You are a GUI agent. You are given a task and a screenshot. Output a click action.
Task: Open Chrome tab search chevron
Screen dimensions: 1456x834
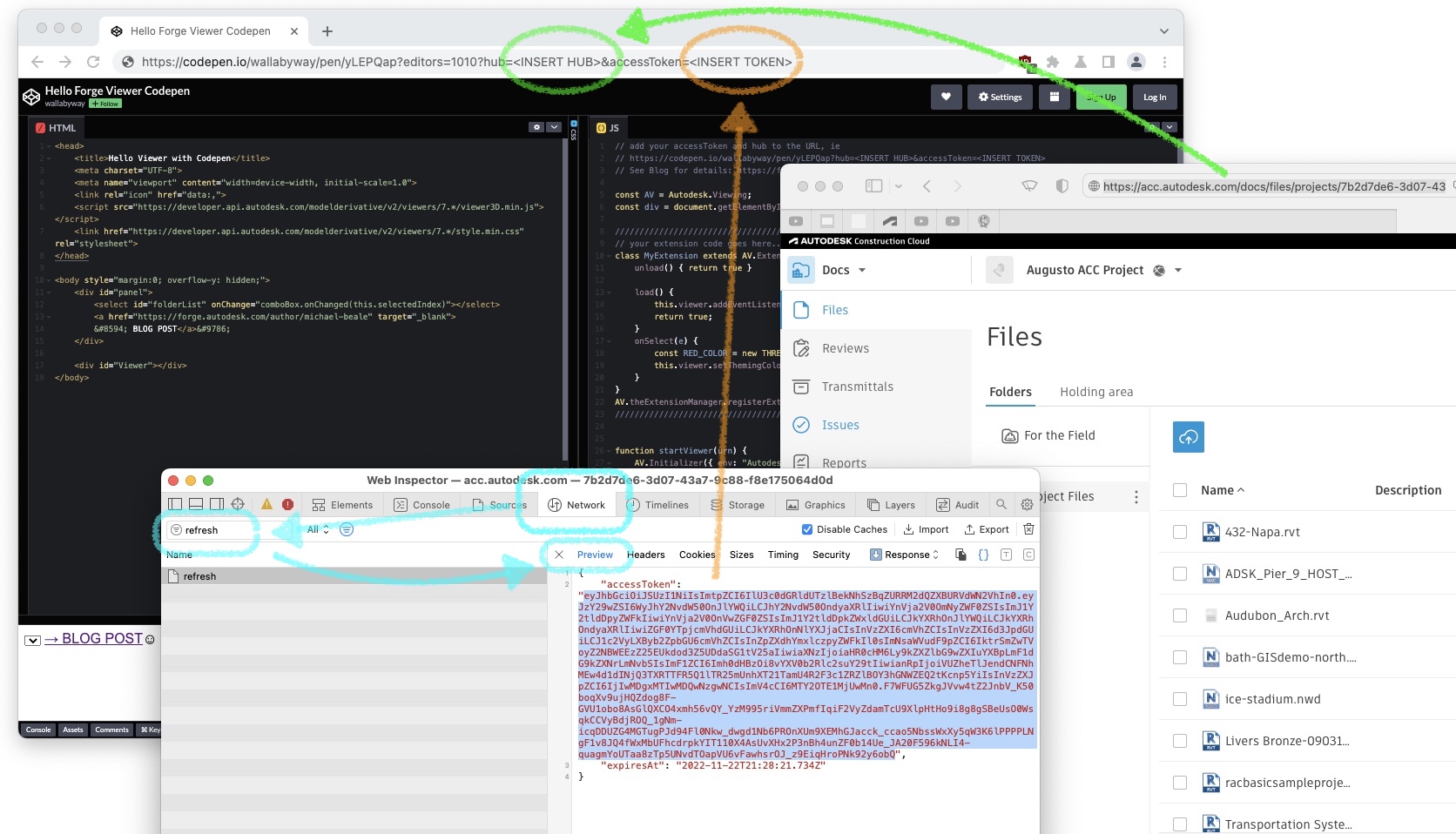coord(1164,31)
